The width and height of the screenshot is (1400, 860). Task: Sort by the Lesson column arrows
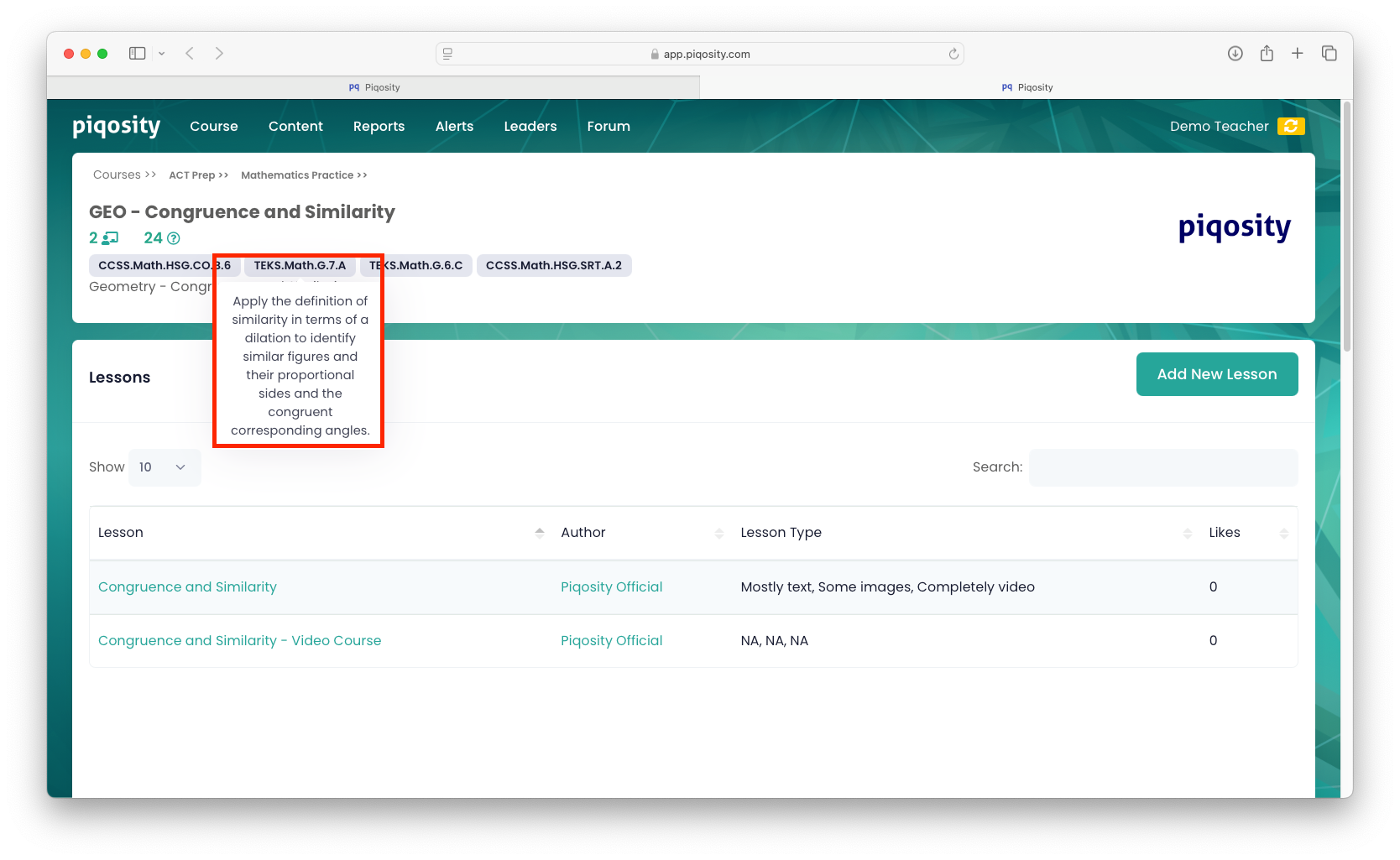[x=540, y=533]
